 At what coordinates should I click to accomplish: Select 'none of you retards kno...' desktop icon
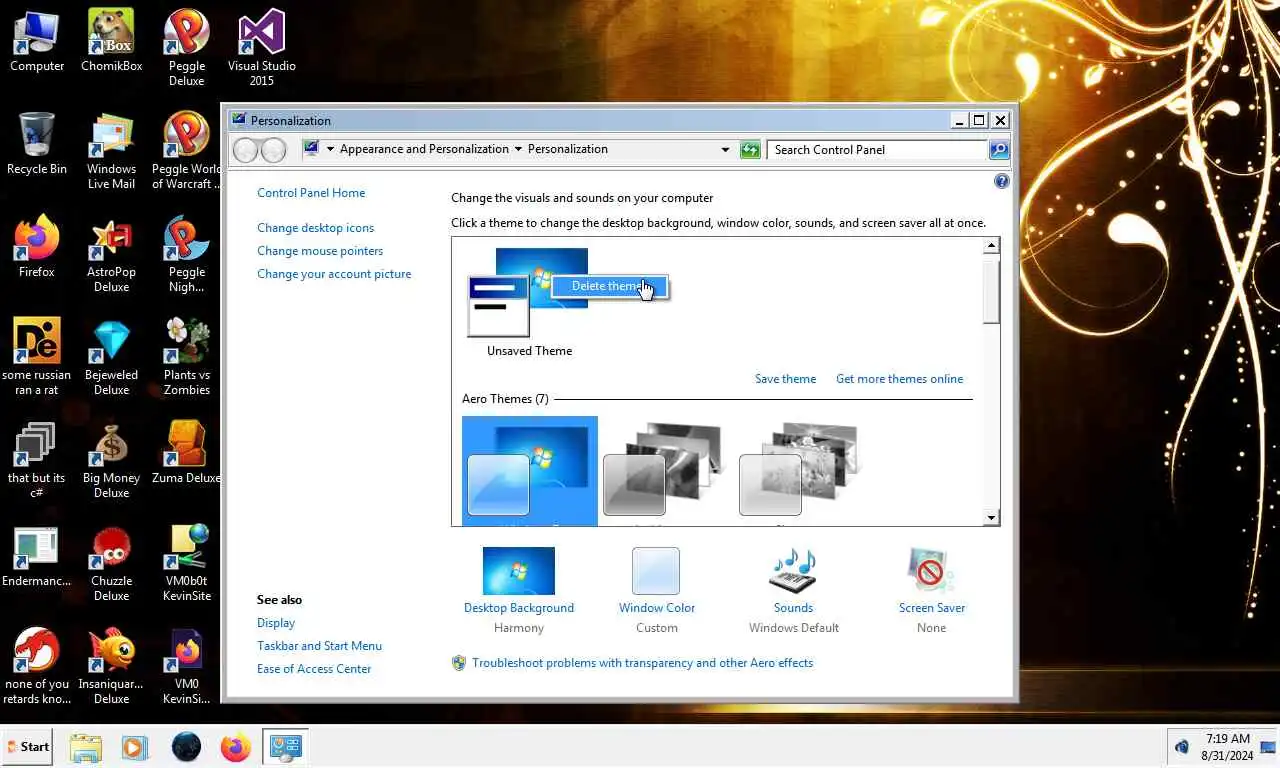coord(37,666)
